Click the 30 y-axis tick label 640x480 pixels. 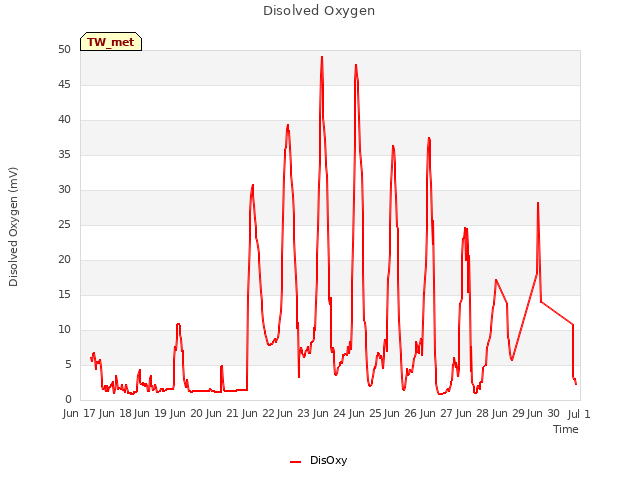[x=64, y=189]
